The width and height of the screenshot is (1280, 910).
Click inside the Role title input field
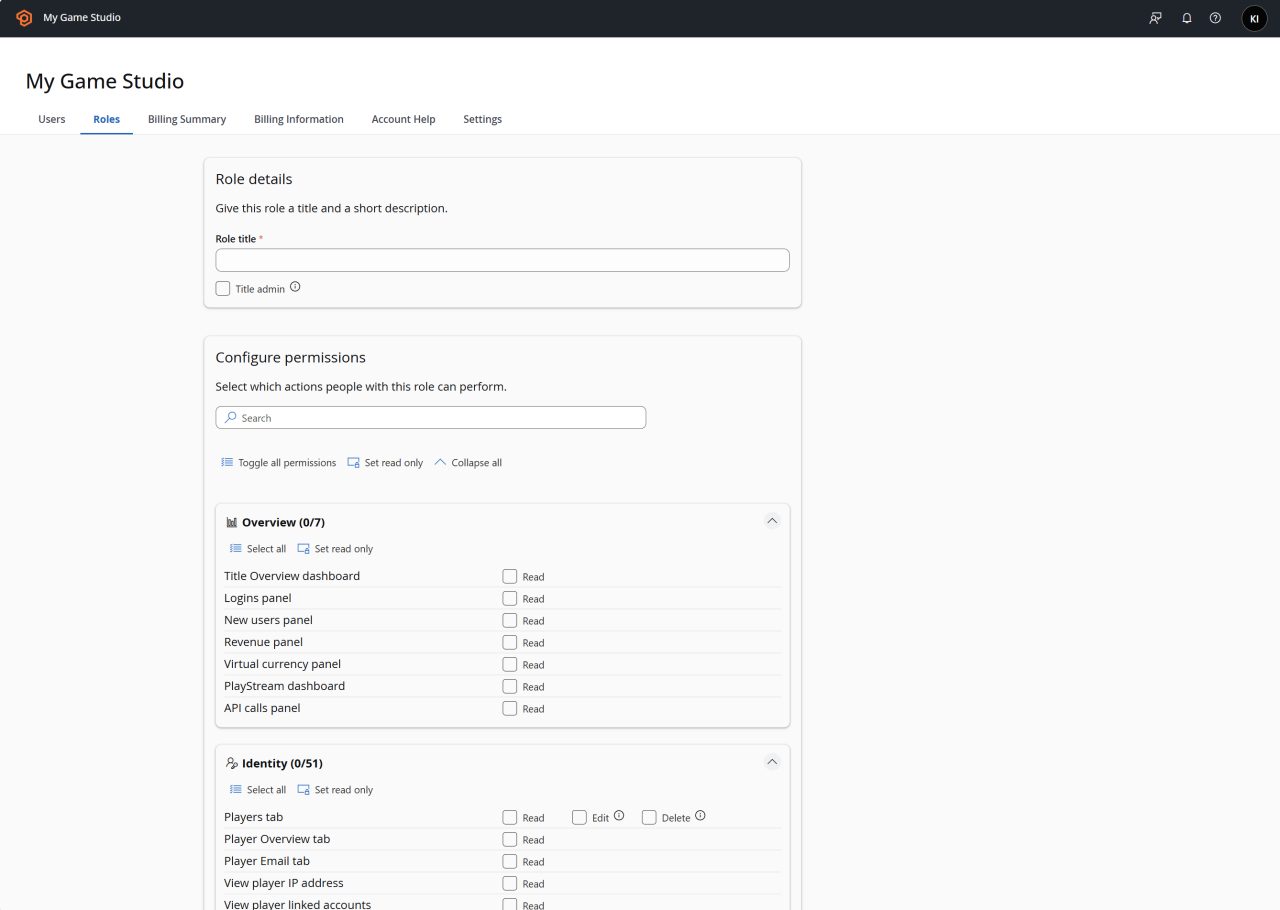pos(502,259)
